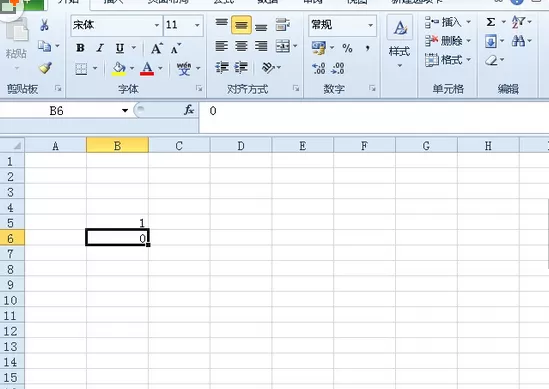Open the Name Box dropdown arrow
The image size is (549, 389).
click(x=125, y=111)
